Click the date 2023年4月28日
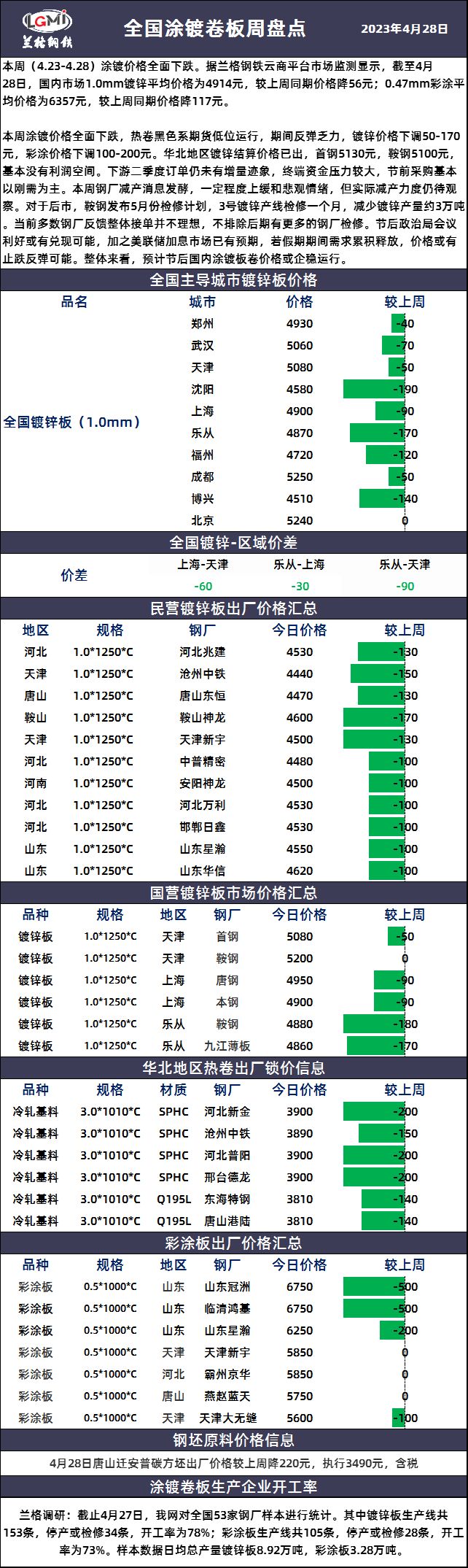 tap(405, 29)
